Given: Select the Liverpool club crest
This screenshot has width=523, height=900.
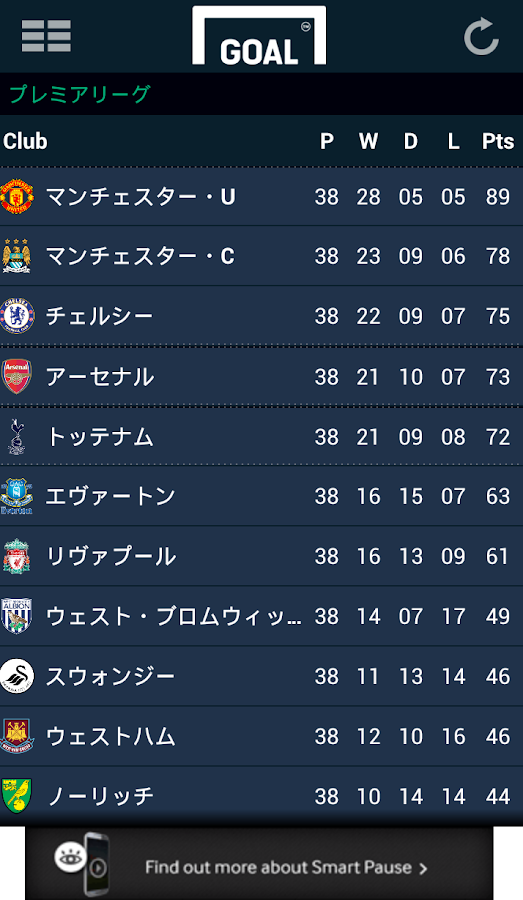Looking at the screenshot, I should pos(17,556).
